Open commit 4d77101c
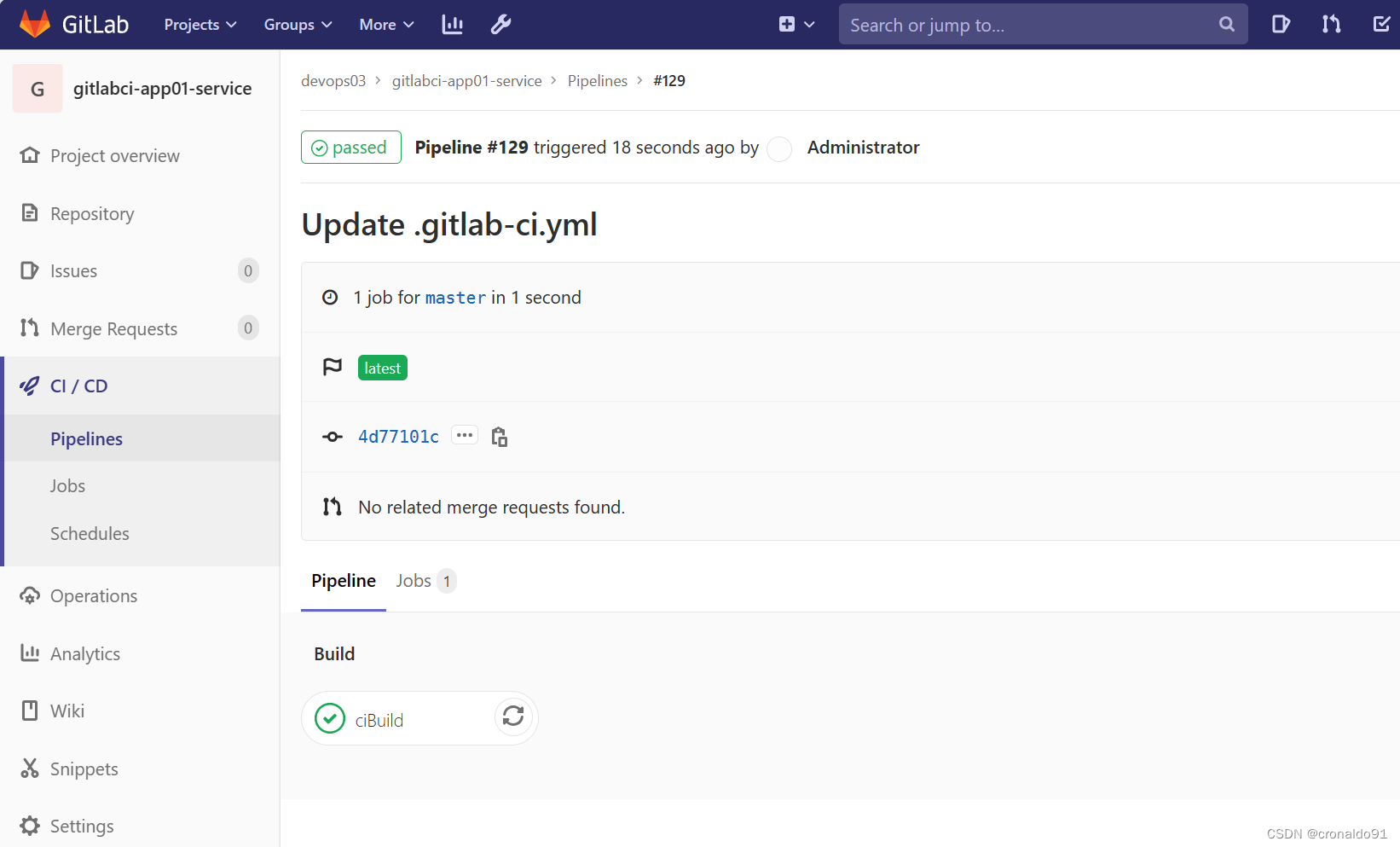Viewport: 1400px width, 847px height. click(x=398, y=437)
